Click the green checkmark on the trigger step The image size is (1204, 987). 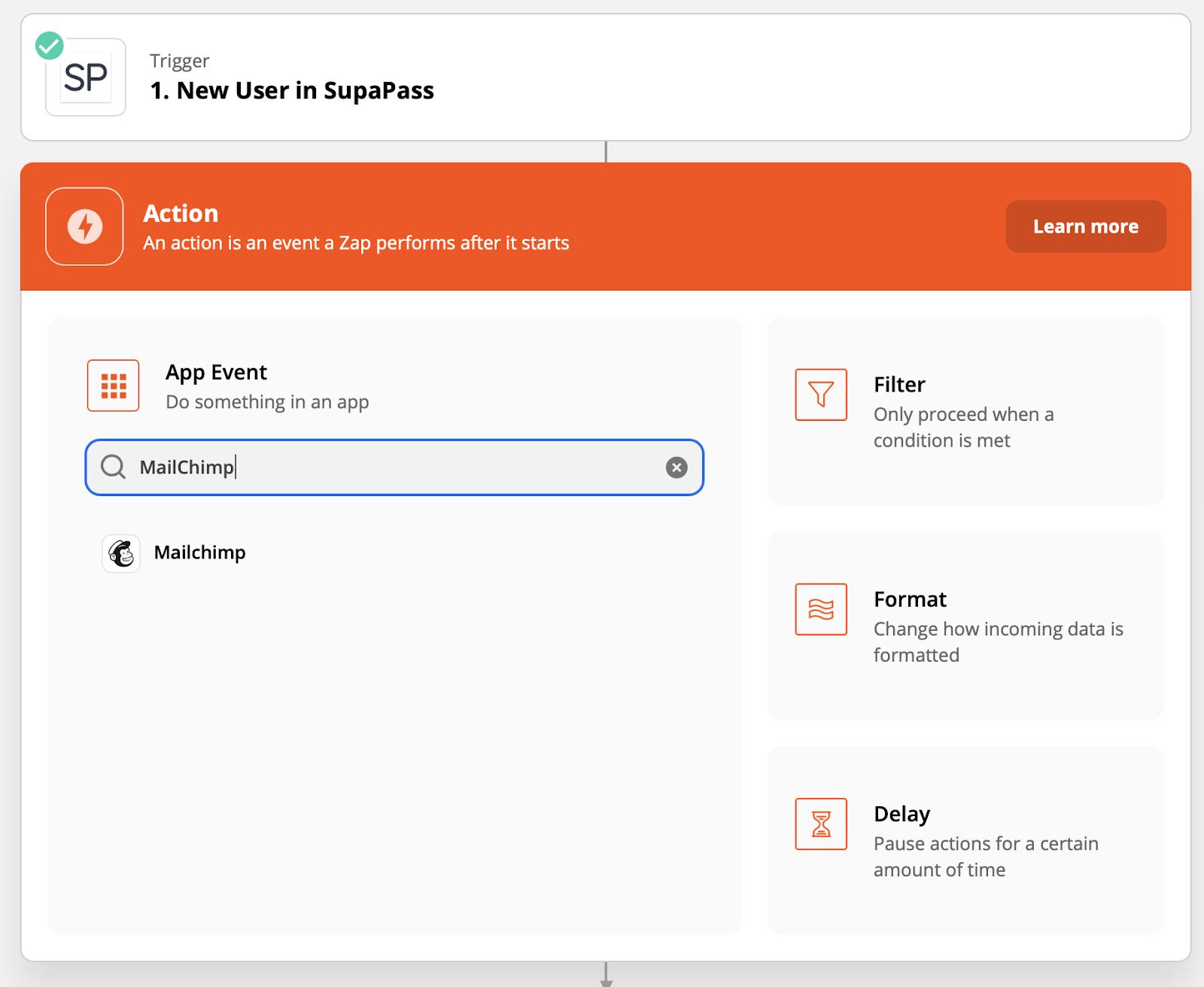click(x=50, y=45)
